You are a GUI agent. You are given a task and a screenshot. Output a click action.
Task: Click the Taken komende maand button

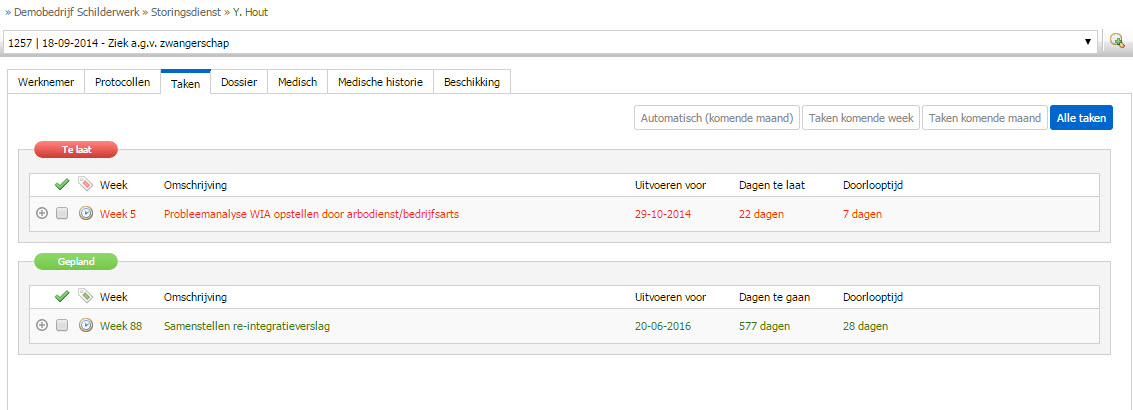985,118
